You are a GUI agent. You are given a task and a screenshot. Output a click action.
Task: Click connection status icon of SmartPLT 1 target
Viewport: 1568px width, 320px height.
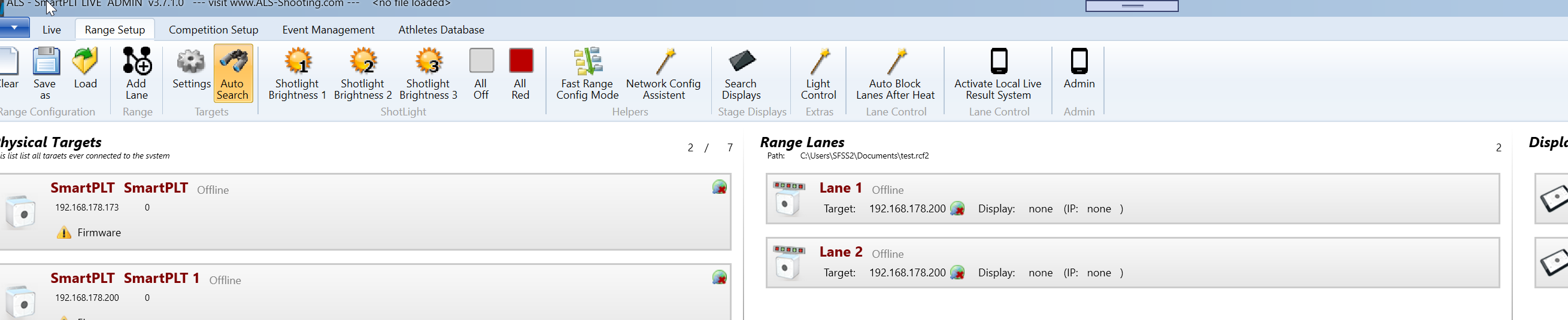[719, 278]
